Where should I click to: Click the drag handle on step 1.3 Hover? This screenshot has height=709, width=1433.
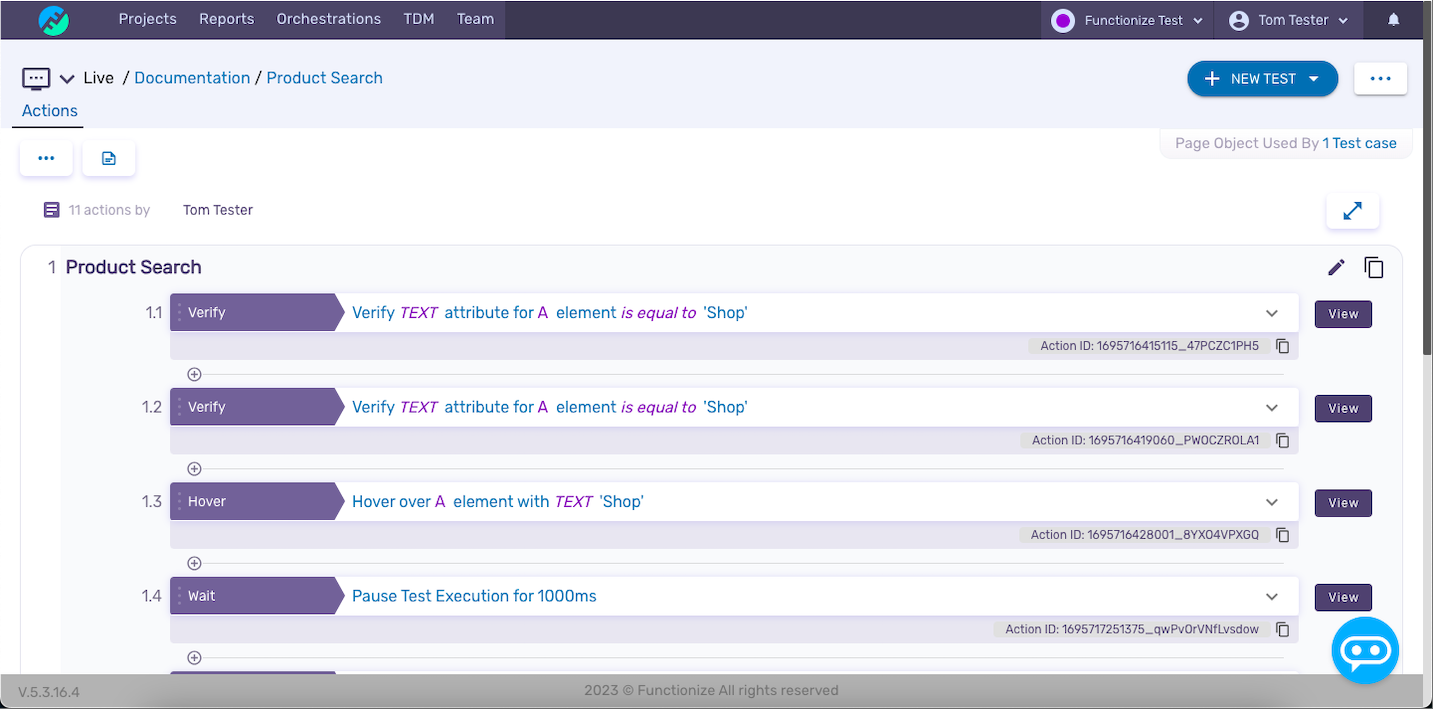point(179,501)
